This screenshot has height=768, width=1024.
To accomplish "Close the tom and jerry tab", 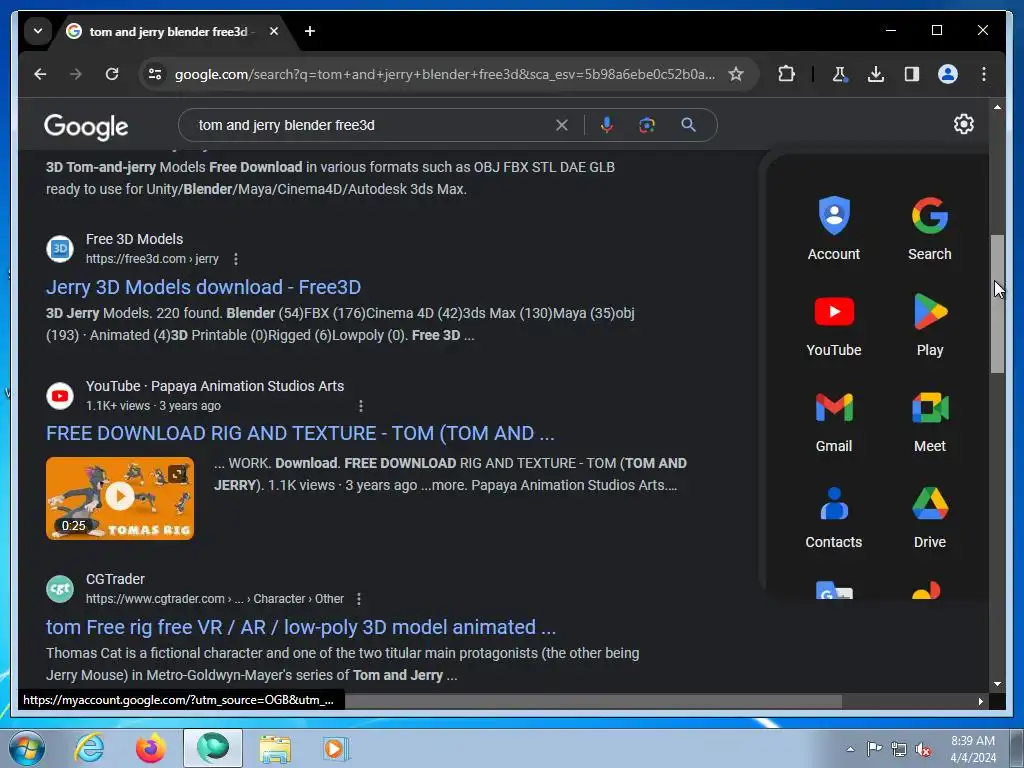I will (x=274, y=31).
